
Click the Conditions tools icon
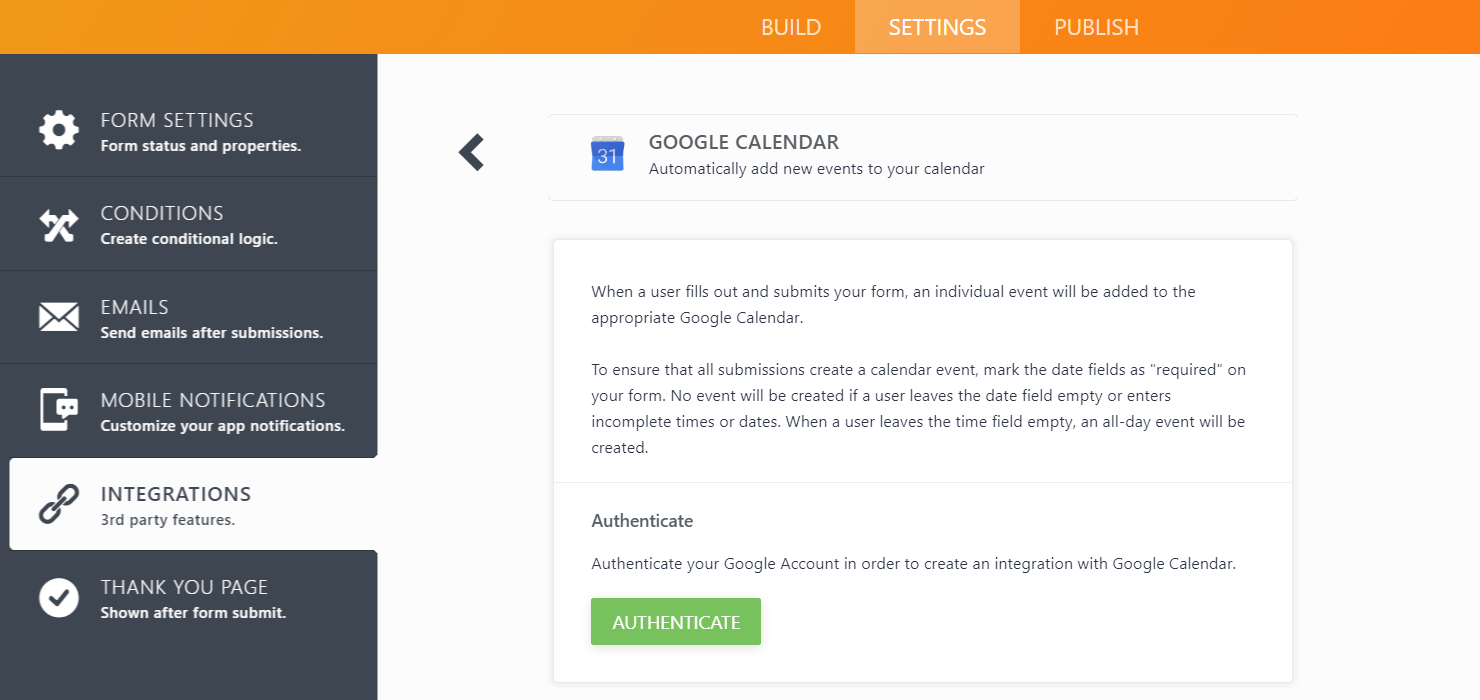[58, 225]
